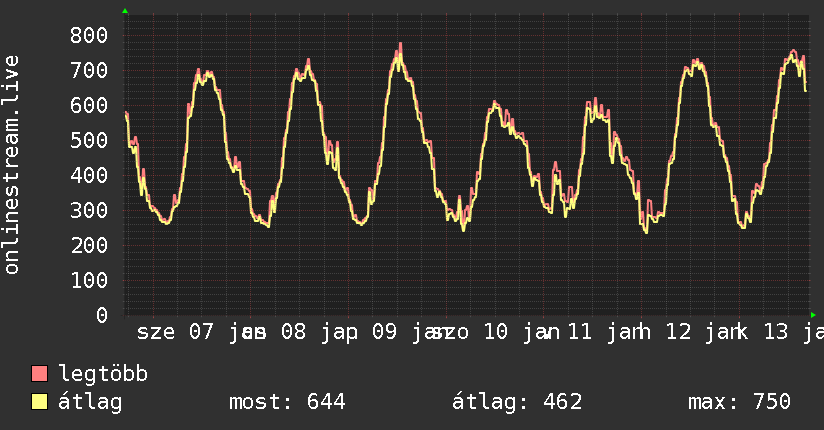Image resolution: width=824 pixels, height=430 pixels.
Task: Click the 11 date label on x-axis
Action: click(x=580, y=332)
